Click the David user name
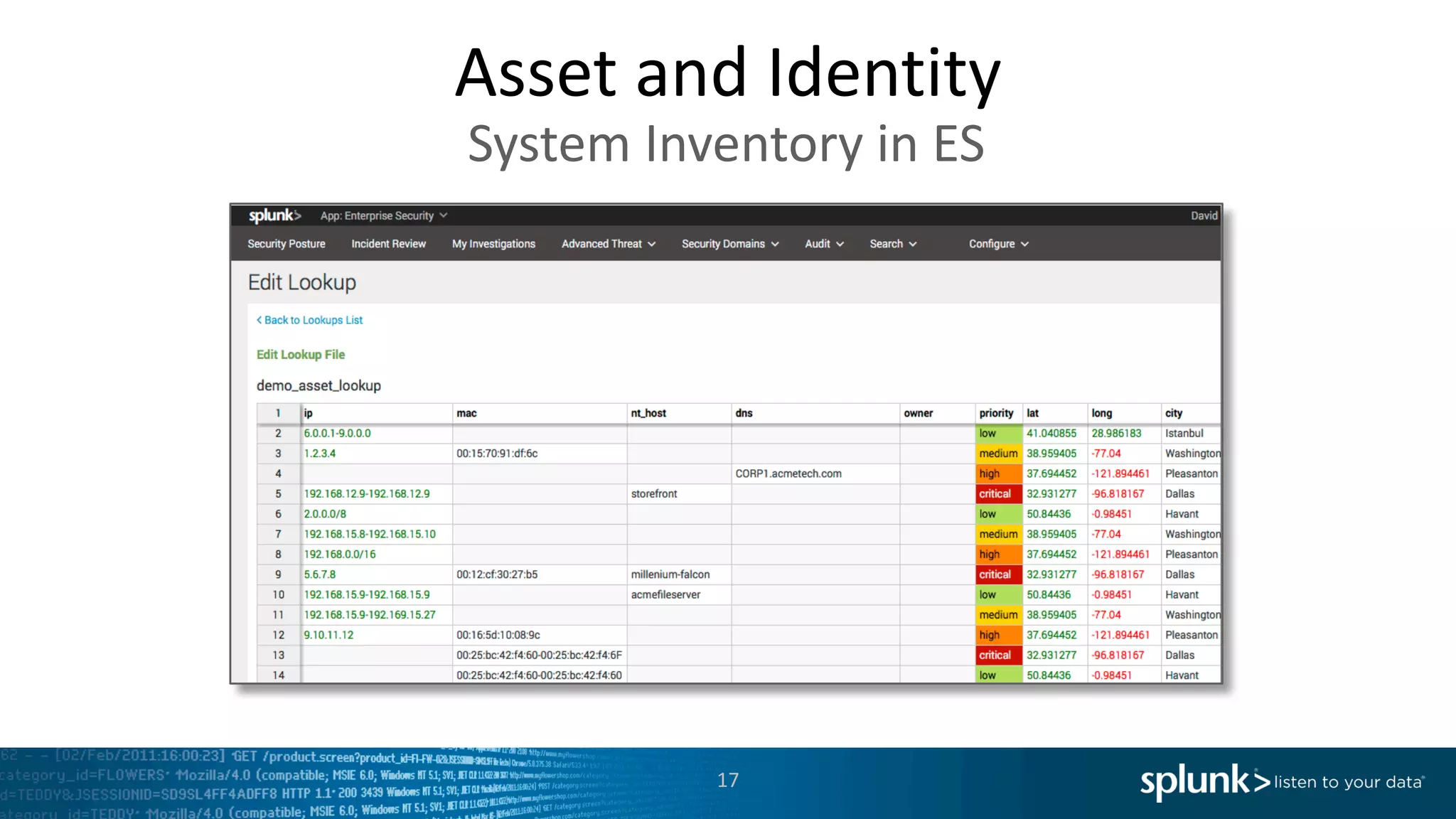Viewport: 1456px width, 819px height. [x=1204, y=215]
